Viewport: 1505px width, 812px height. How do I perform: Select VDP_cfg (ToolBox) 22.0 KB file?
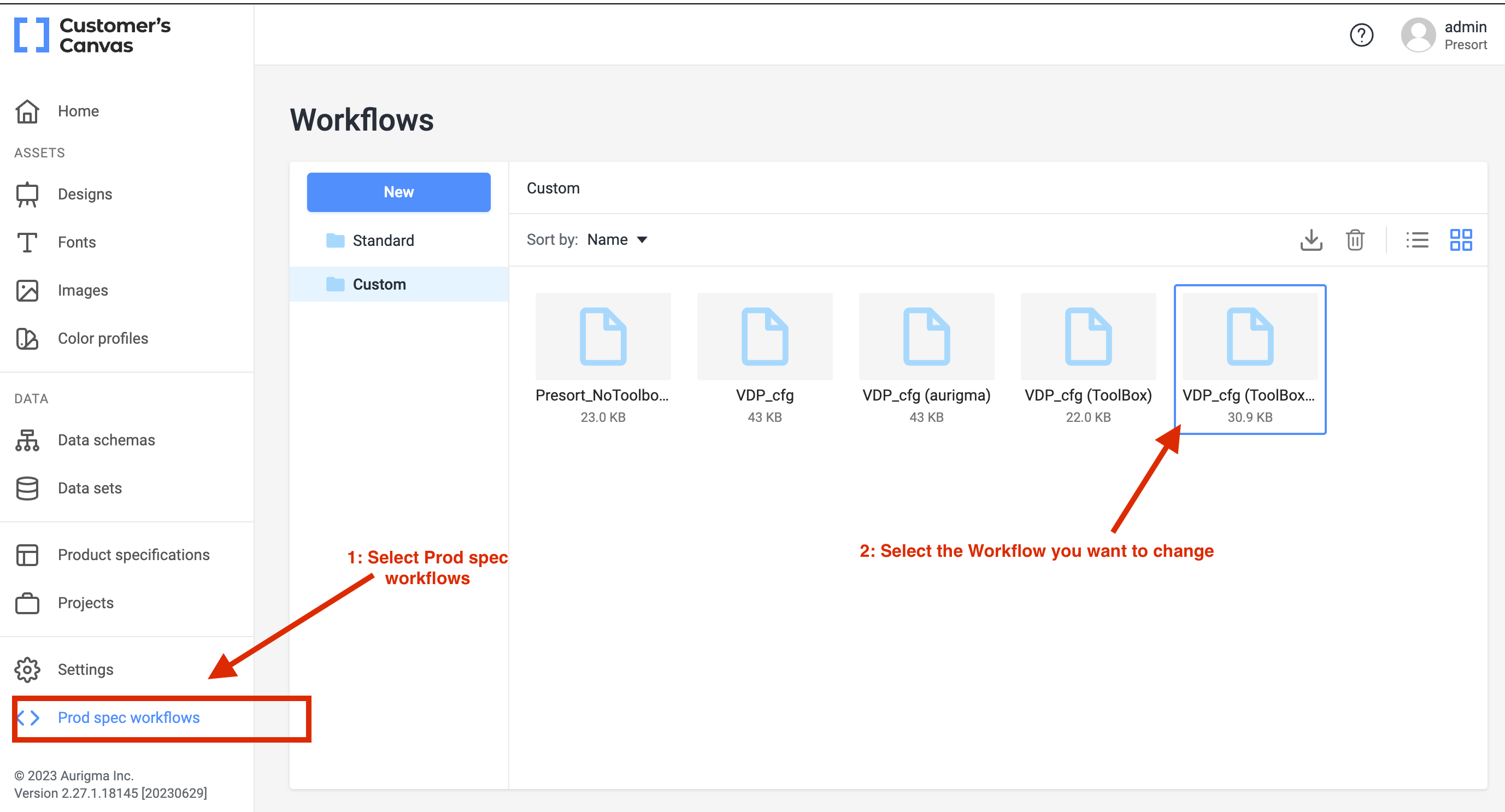tap(1088, 358)
